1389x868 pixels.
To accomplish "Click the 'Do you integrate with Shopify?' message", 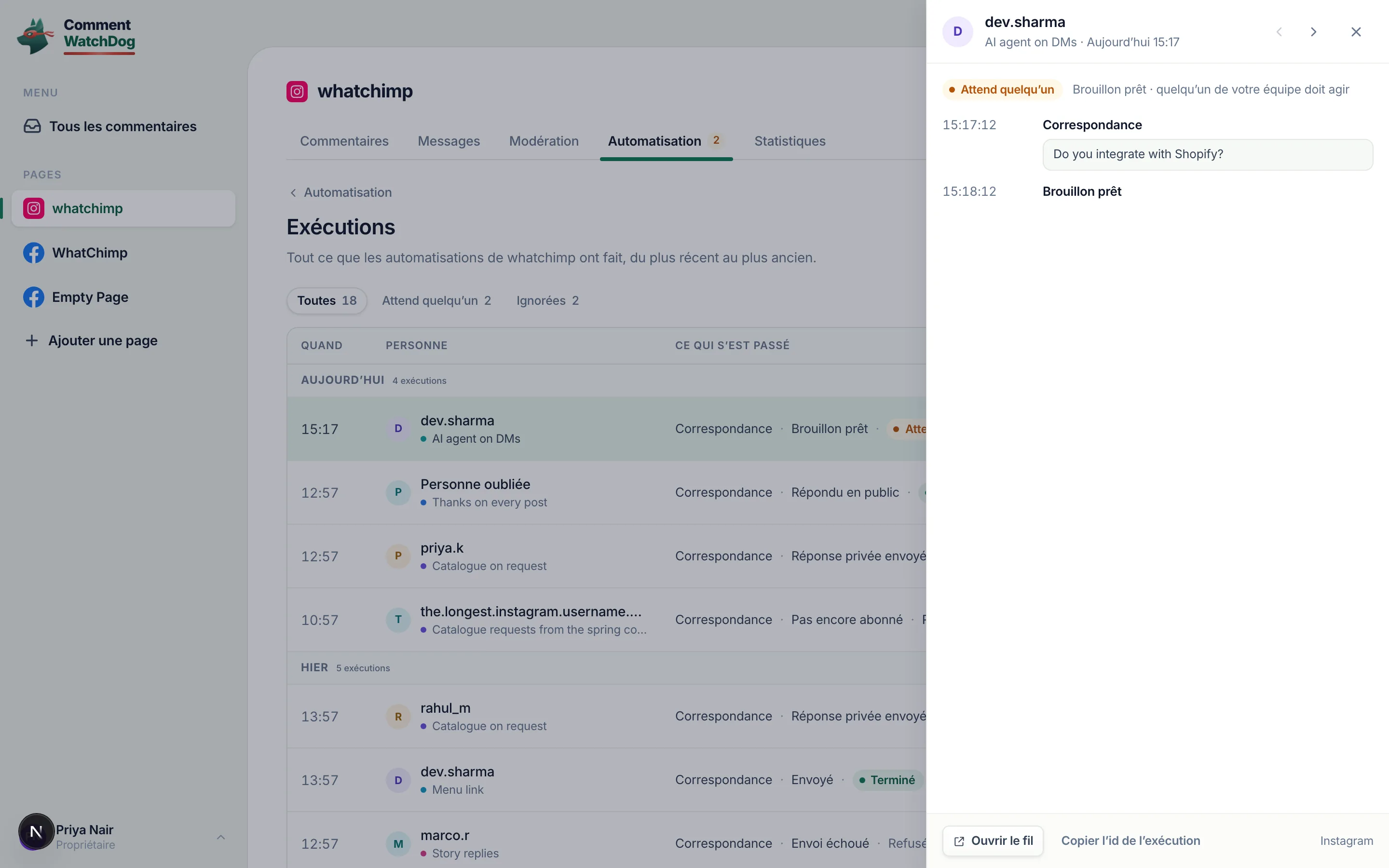I will 1208,154.
